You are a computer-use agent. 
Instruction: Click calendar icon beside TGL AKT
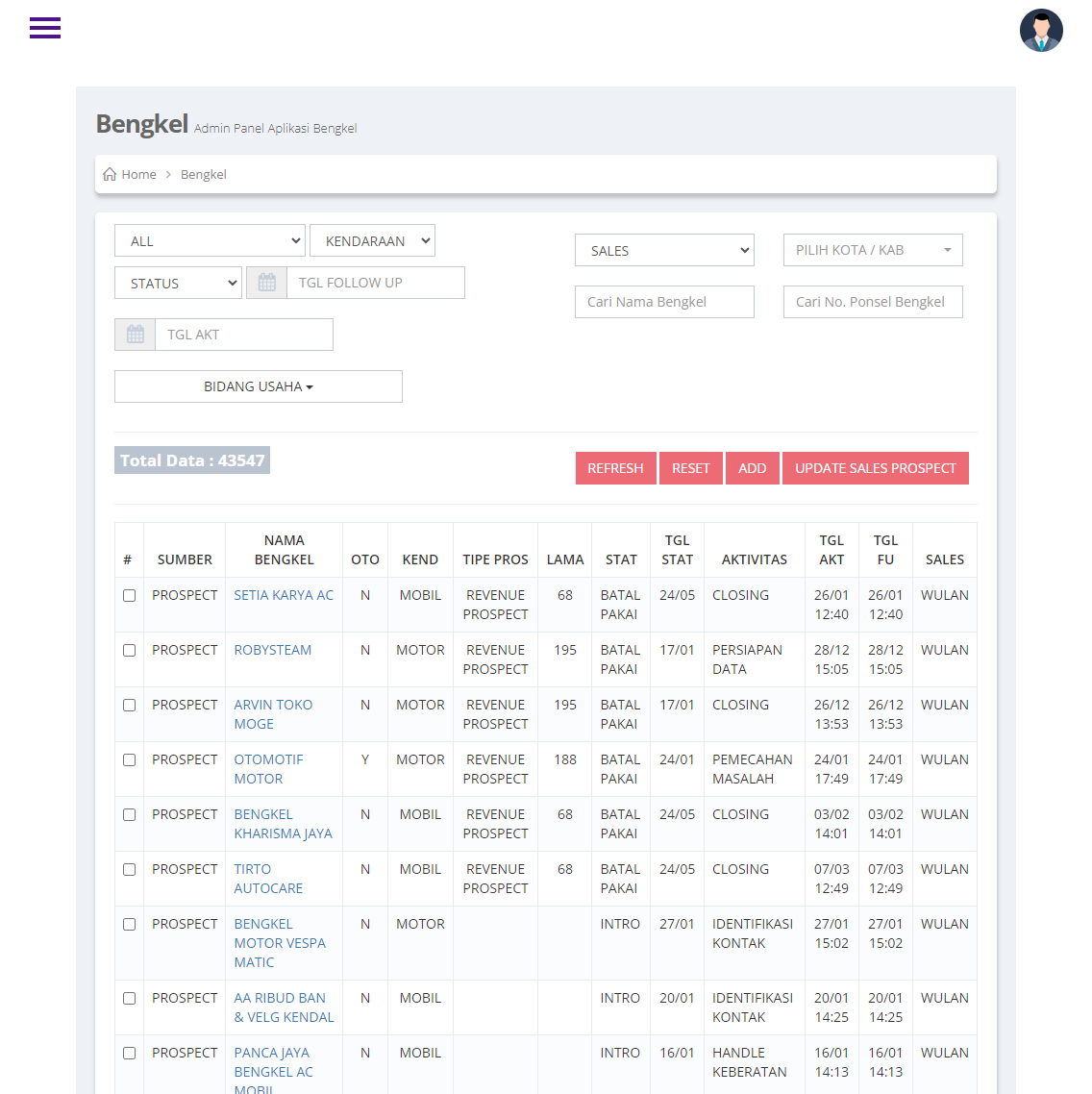pyautogui.click(x=136, y=335)
